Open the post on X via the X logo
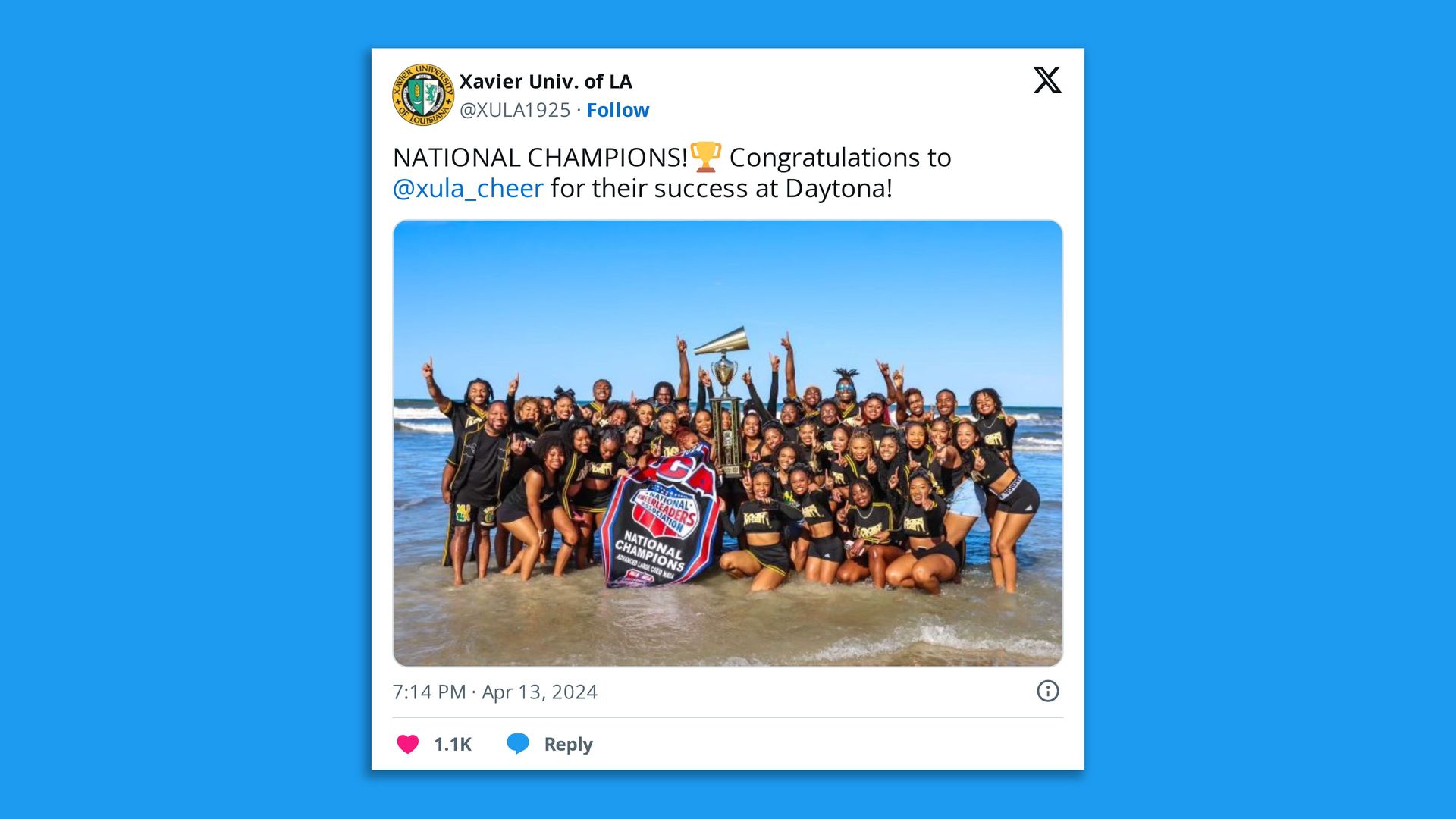Screen dimensions: 1456x819 tap(1046, 79)
